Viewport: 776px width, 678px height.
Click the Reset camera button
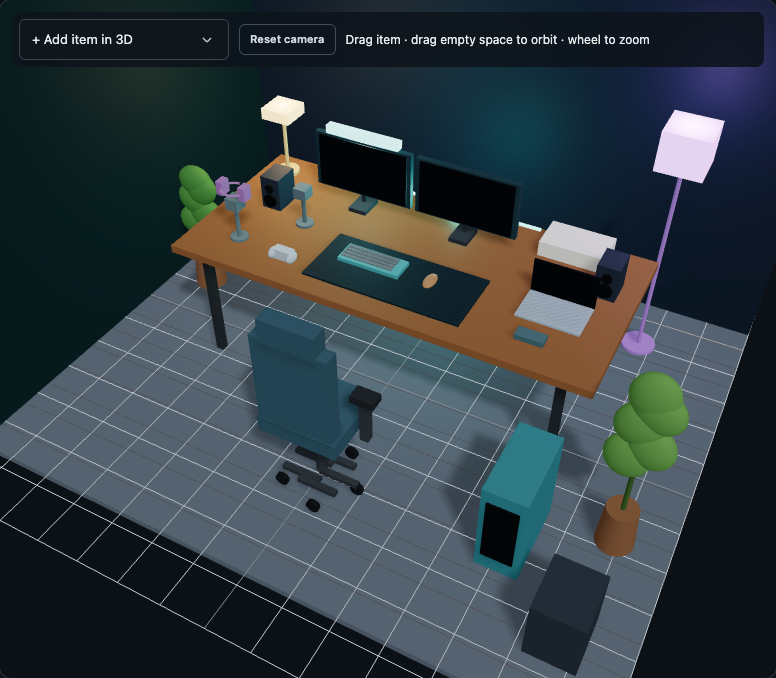(287, 40)
